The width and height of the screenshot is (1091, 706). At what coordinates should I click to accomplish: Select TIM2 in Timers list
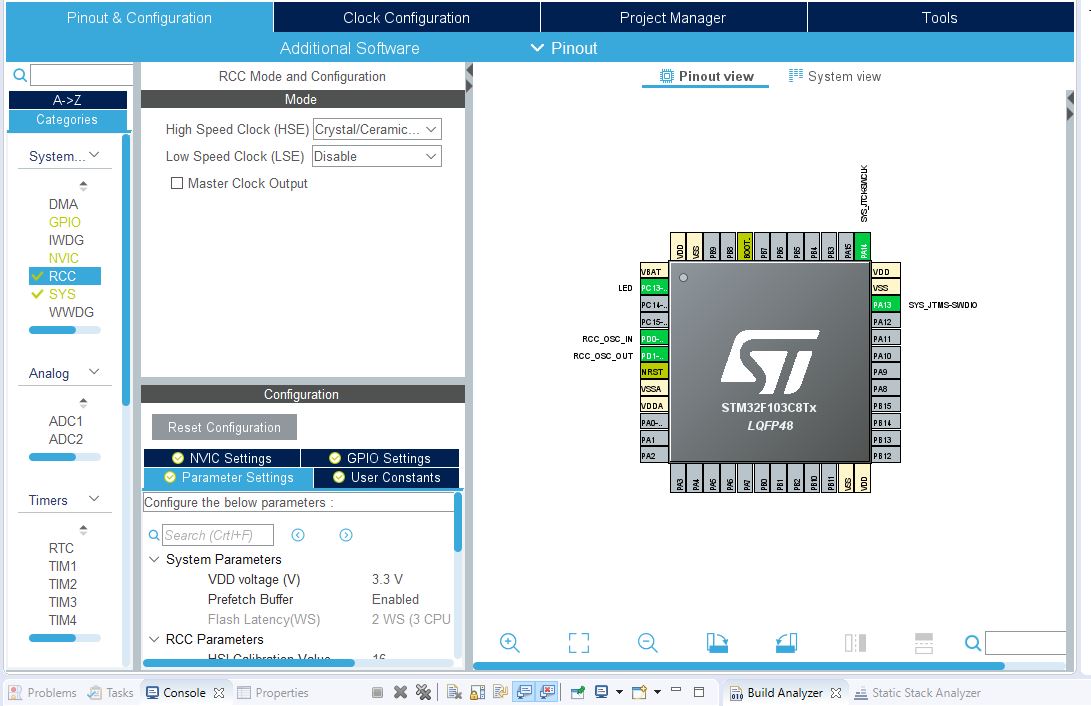click(x=63, y=584)
